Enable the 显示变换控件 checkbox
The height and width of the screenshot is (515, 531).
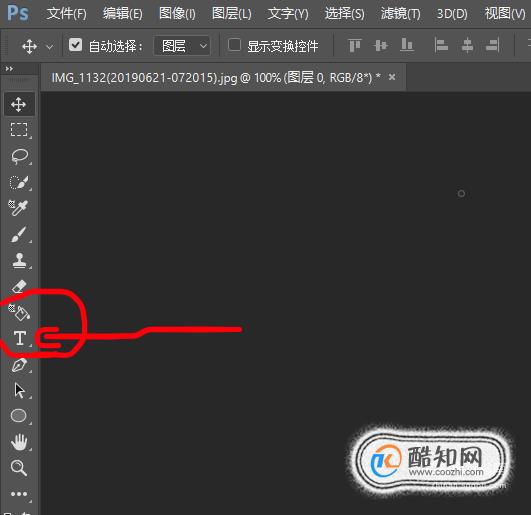pos(234,45)
